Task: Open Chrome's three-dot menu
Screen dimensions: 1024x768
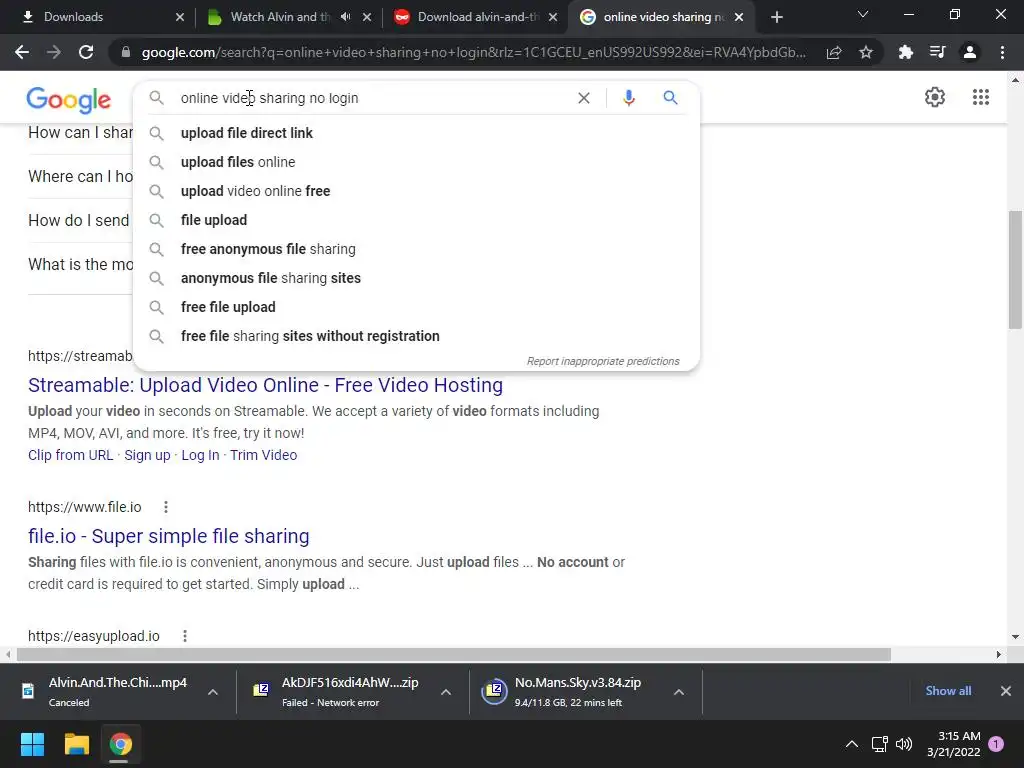Action: coord(1002,52)
